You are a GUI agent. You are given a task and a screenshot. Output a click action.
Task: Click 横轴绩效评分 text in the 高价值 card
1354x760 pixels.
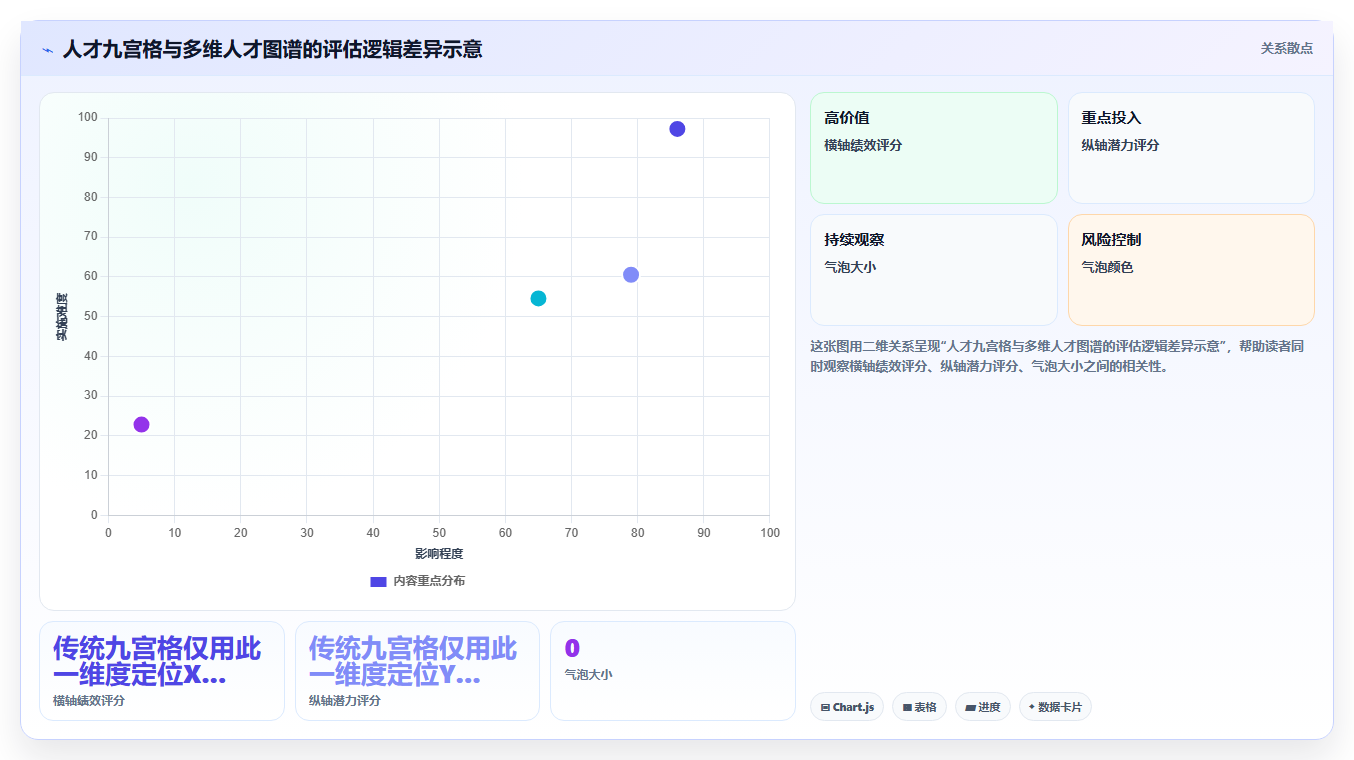coord(863,145)
